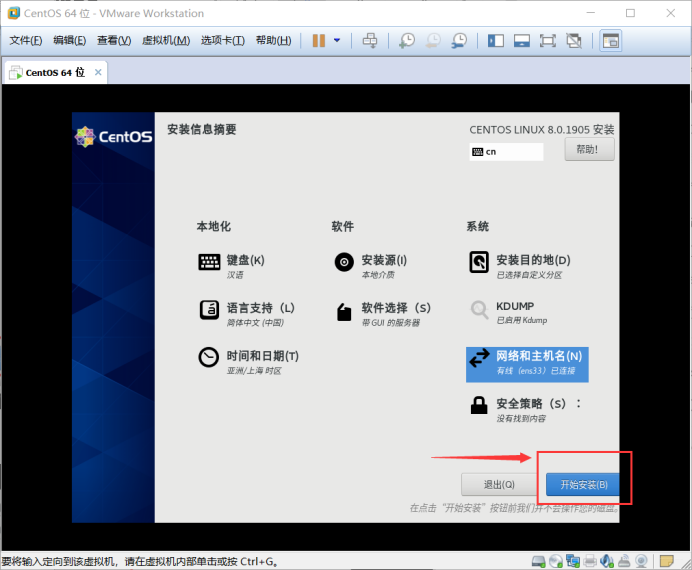
Task: Click the 退出(Q) quit button
Action: tap(499, 484)
